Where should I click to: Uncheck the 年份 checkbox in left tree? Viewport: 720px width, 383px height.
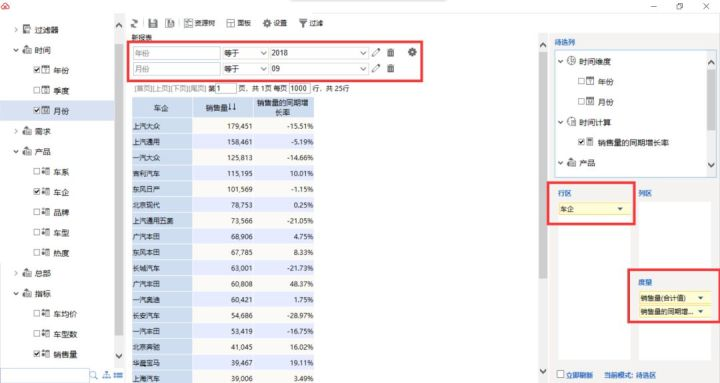pos(37,70)
